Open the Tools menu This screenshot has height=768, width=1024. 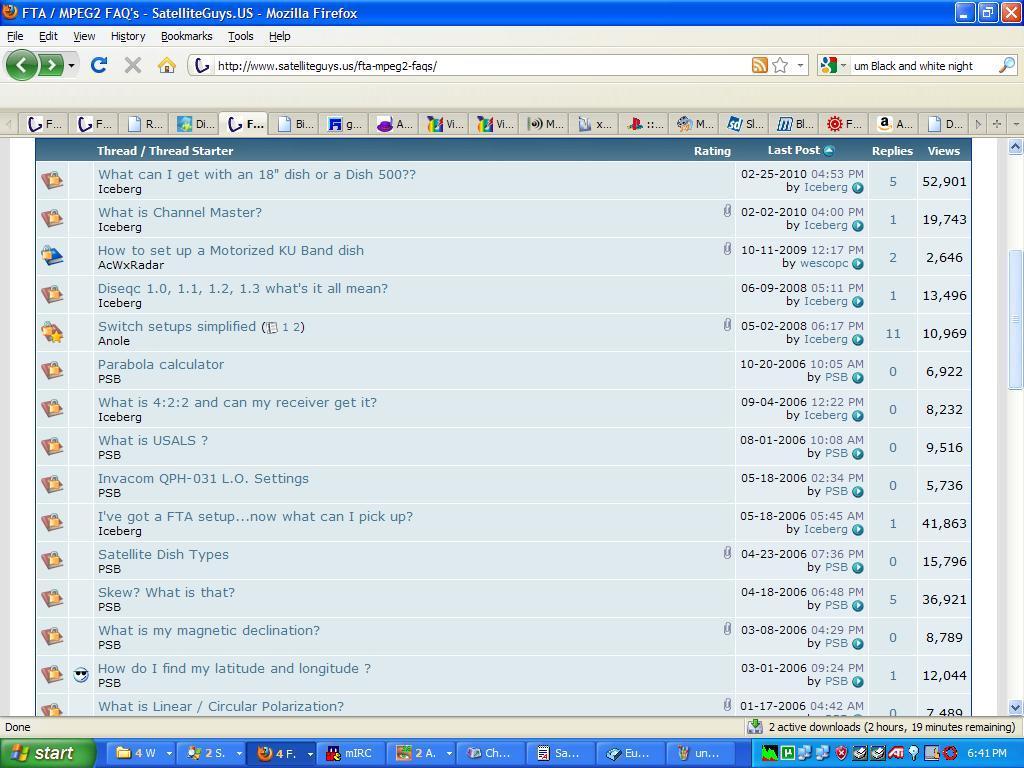coord(240,36)
